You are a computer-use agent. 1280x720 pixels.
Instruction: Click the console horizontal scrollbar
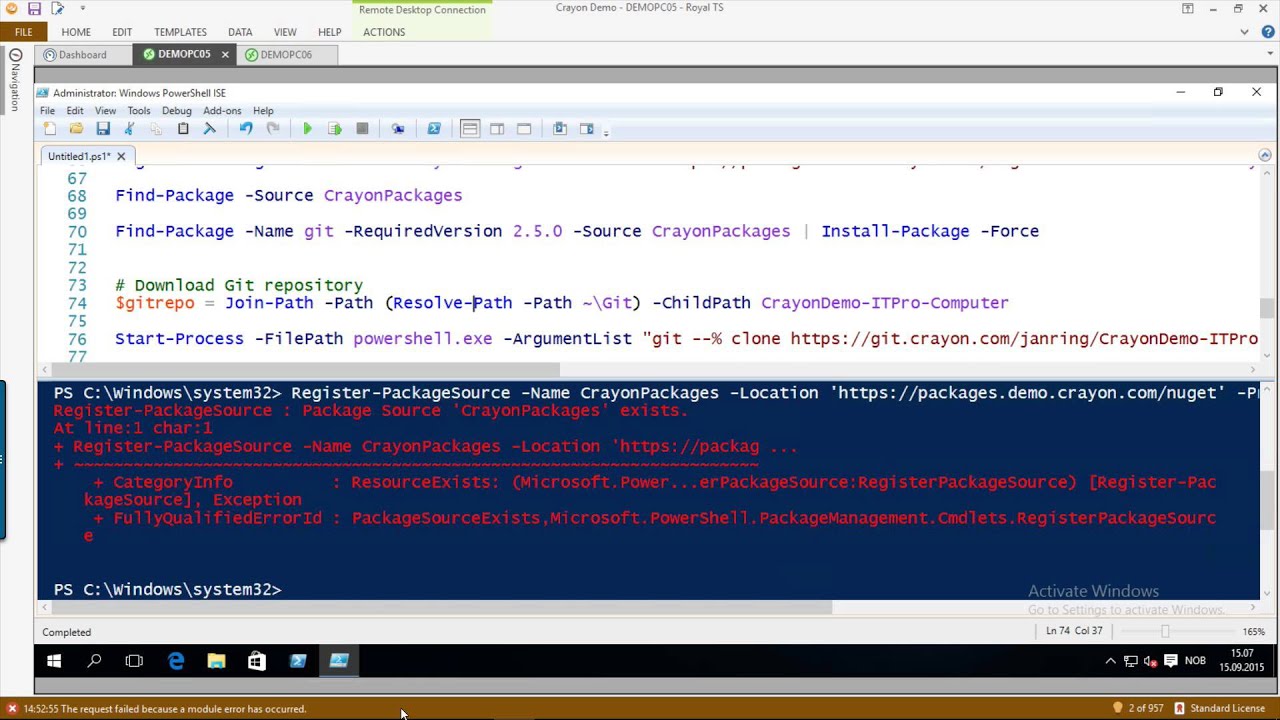click(444, 608)
